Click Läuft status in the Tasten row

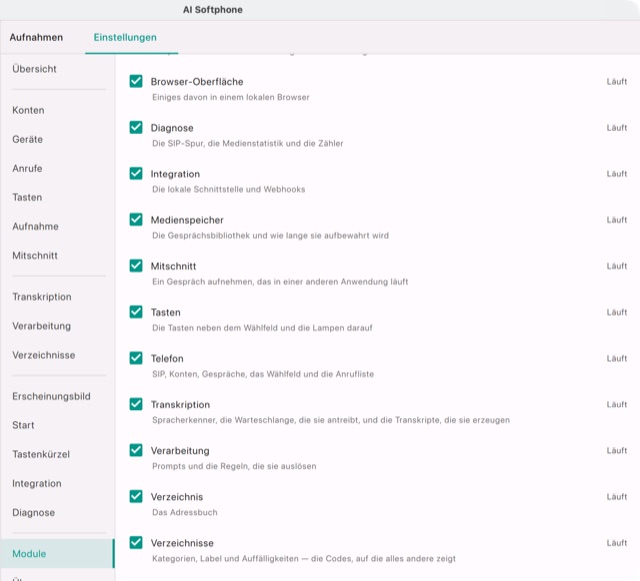pyautogui.click(x=617, y=312)
